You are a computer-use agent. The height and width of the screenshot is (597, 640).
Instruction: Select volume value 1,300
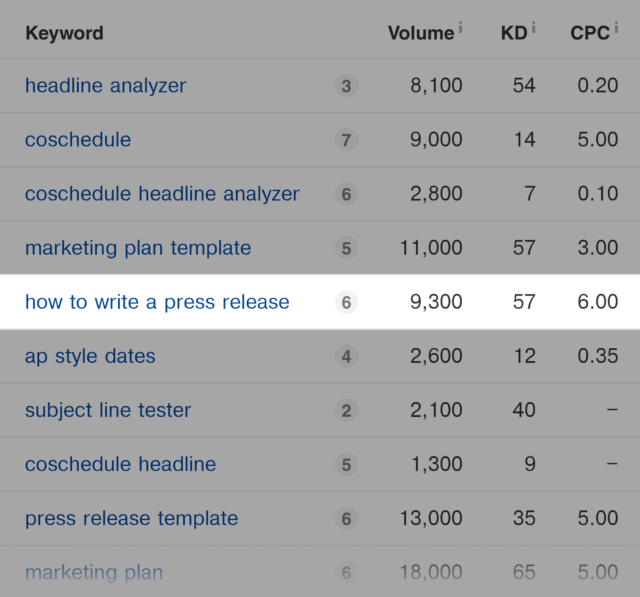(x=436, y=464)
